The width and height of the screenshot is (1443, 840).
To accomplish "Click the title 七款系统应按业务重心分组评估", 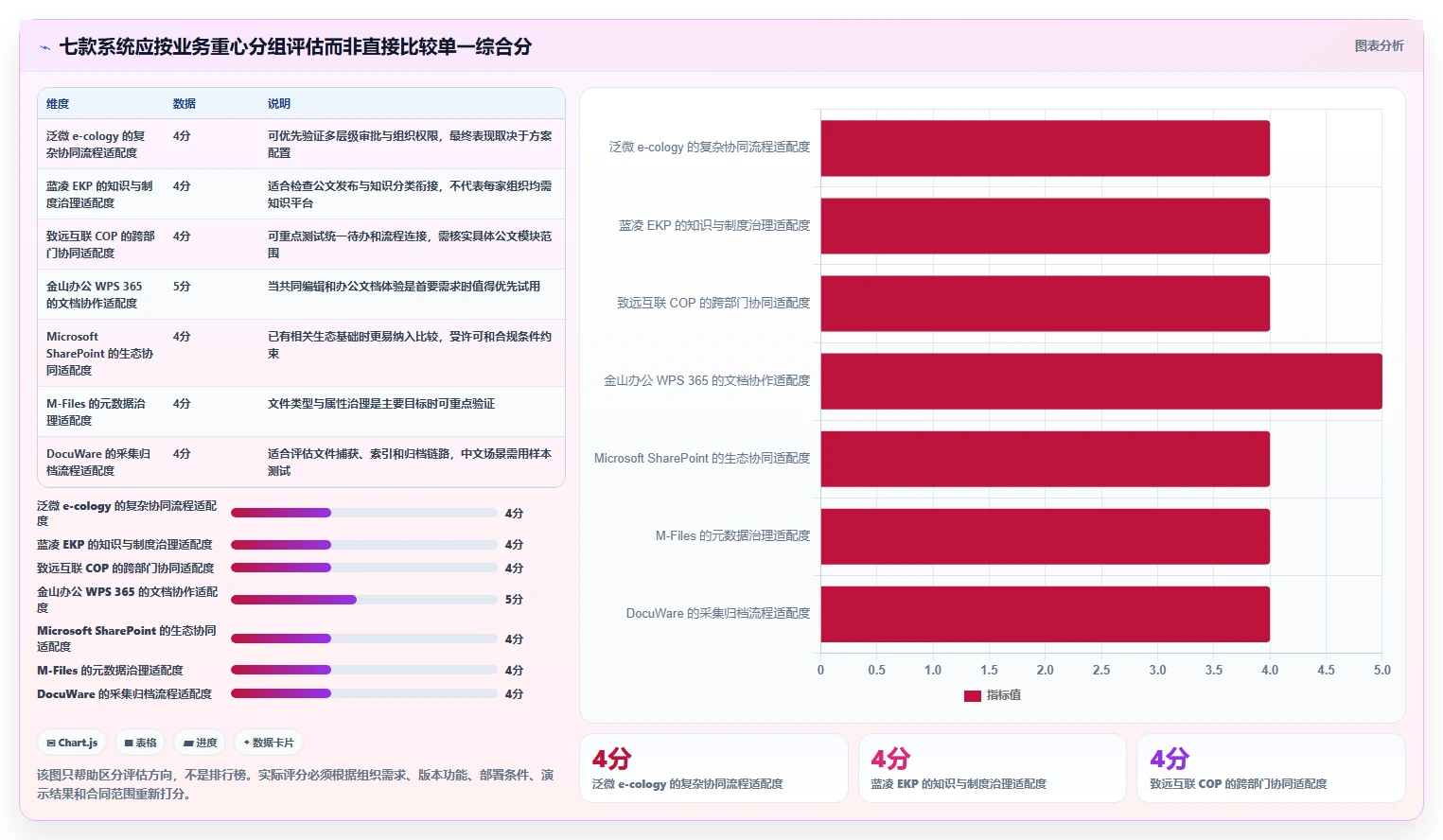I will coord(295,46).
